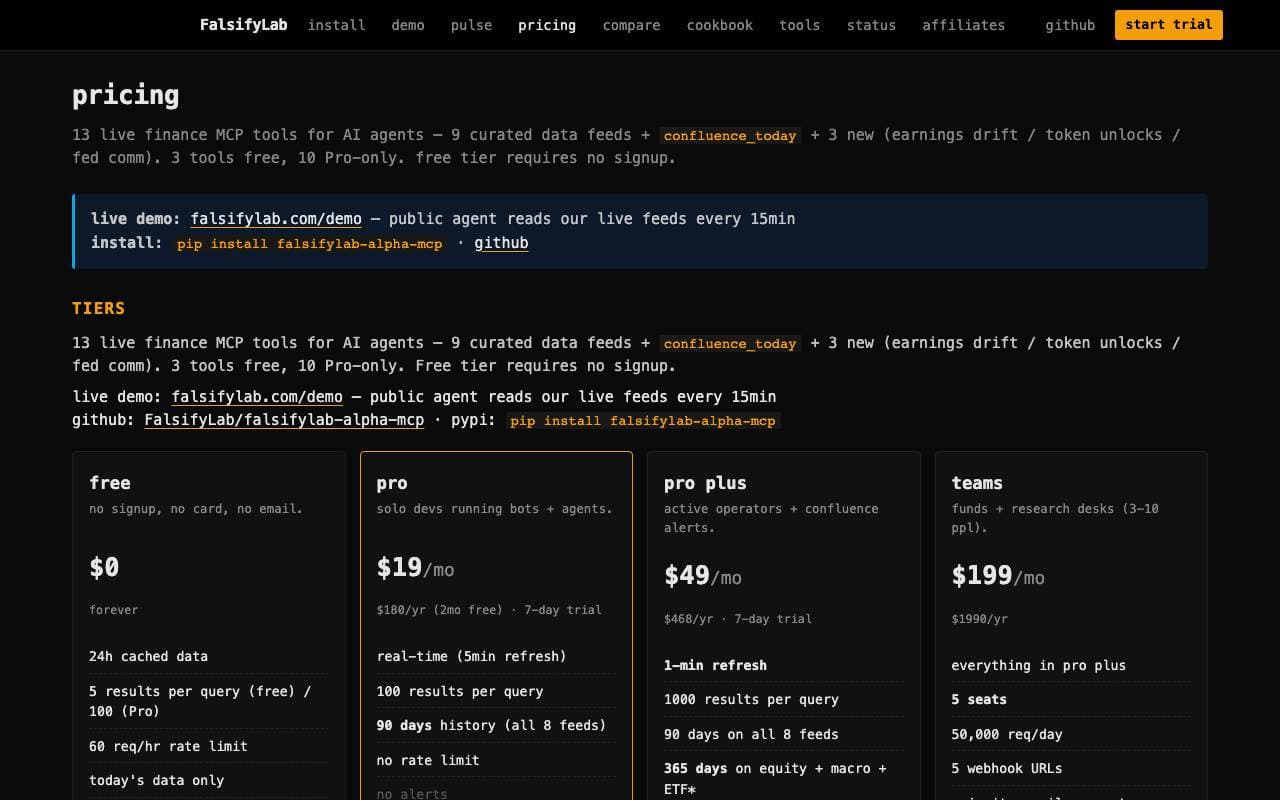Click the confluence_today code tag in page intro

pos(730,136)
